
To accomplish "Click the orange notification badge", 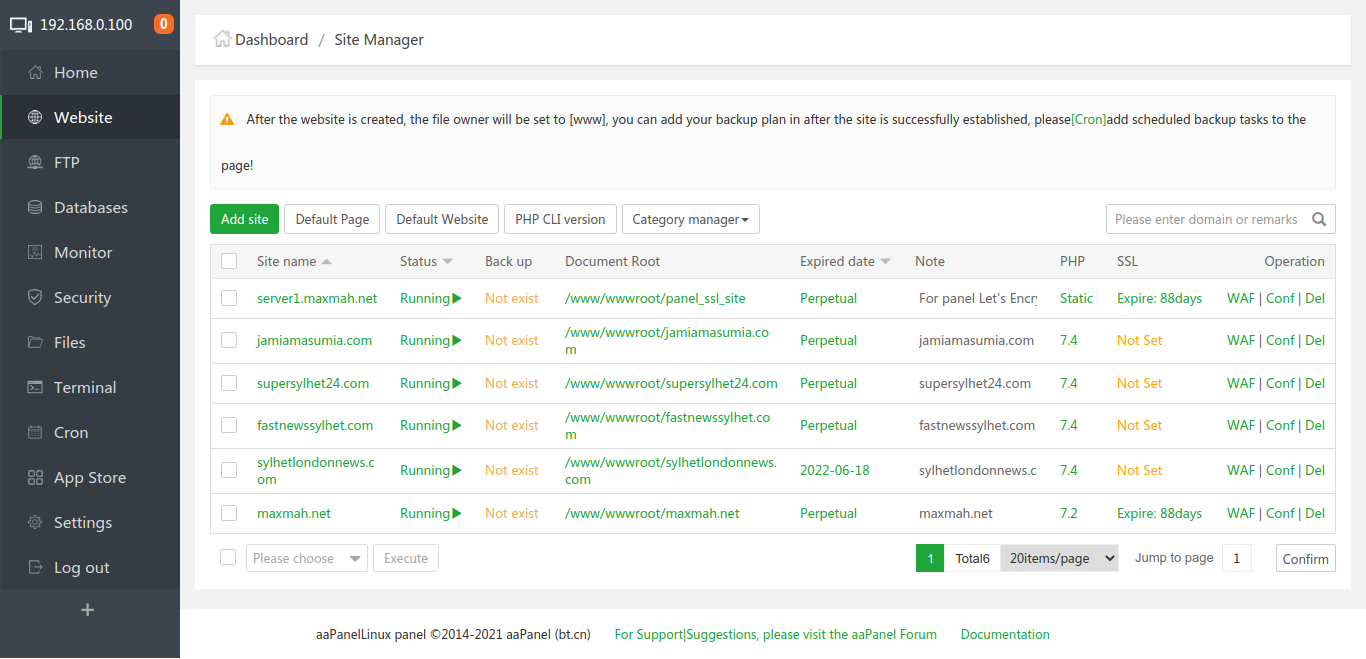I will tap(164, 24).
